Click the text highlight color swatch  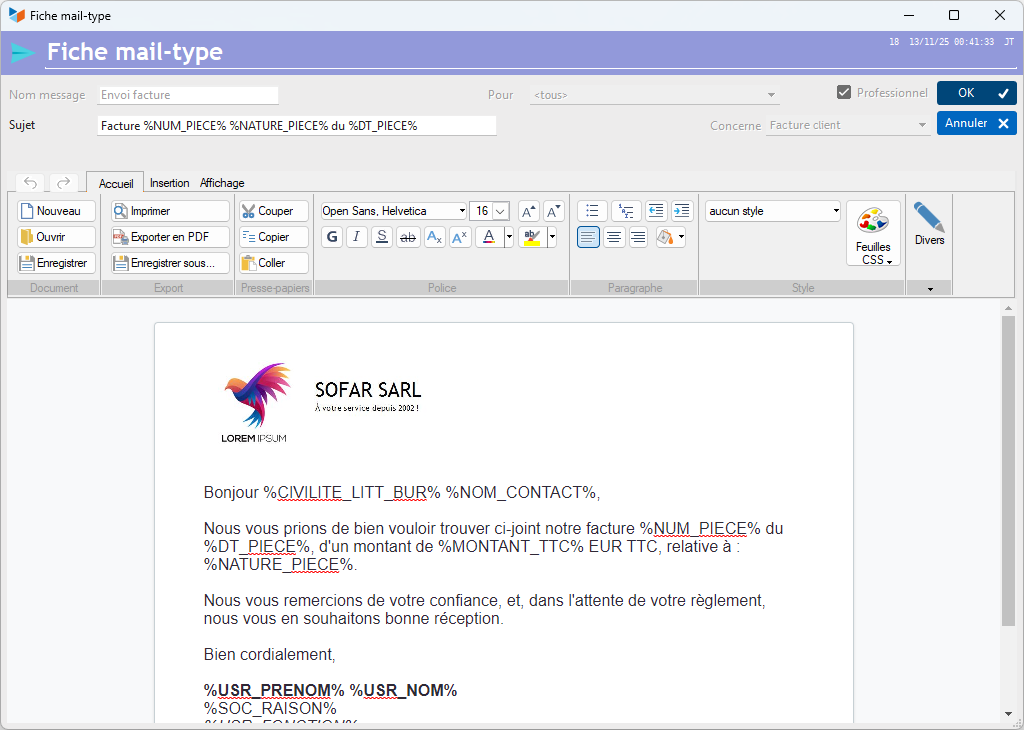pos(532,237)
